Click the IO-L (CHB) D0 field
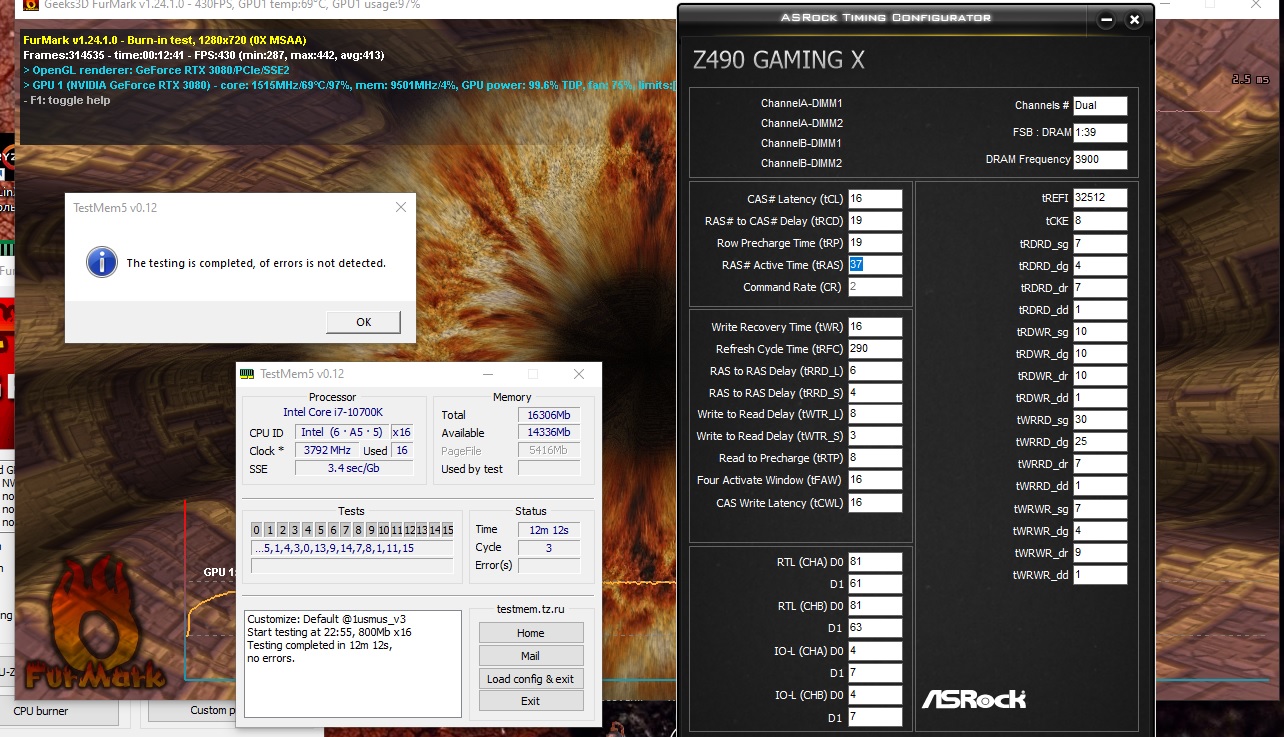Screen dimensions: 1284x737 coord(875,695)
